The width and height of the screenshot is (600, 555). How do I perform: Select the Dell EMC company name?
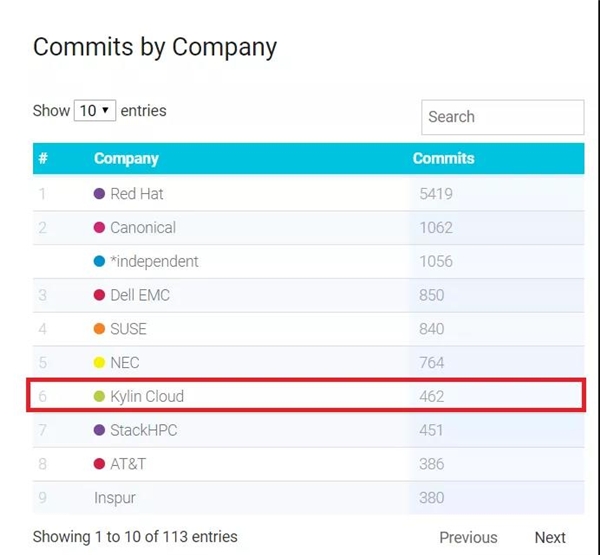tap(140, 295)
